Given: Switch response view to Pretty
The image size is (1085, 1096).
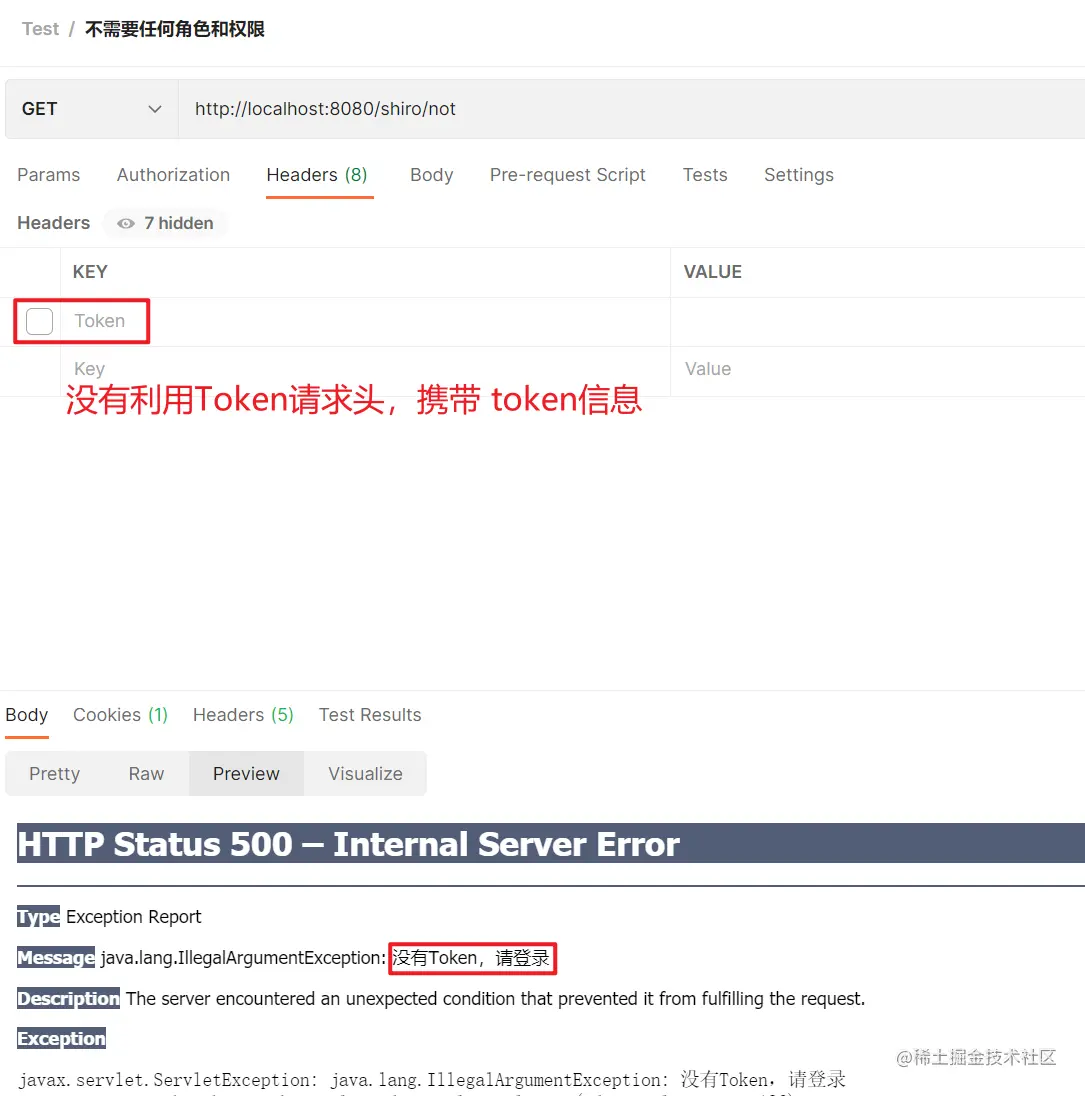Looking at the screenshot, I should (x=55, y=774).
